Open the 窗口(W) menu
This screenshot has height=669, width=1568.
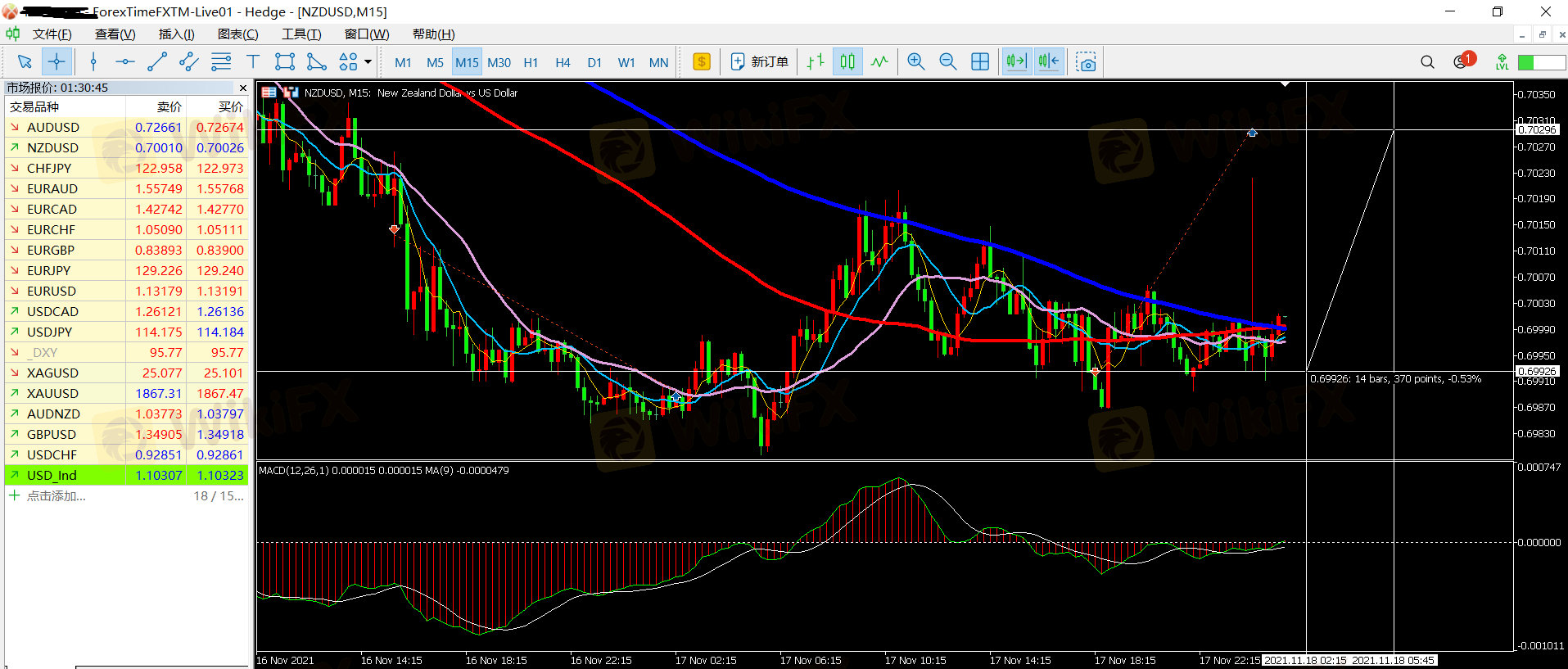point(367,34)
